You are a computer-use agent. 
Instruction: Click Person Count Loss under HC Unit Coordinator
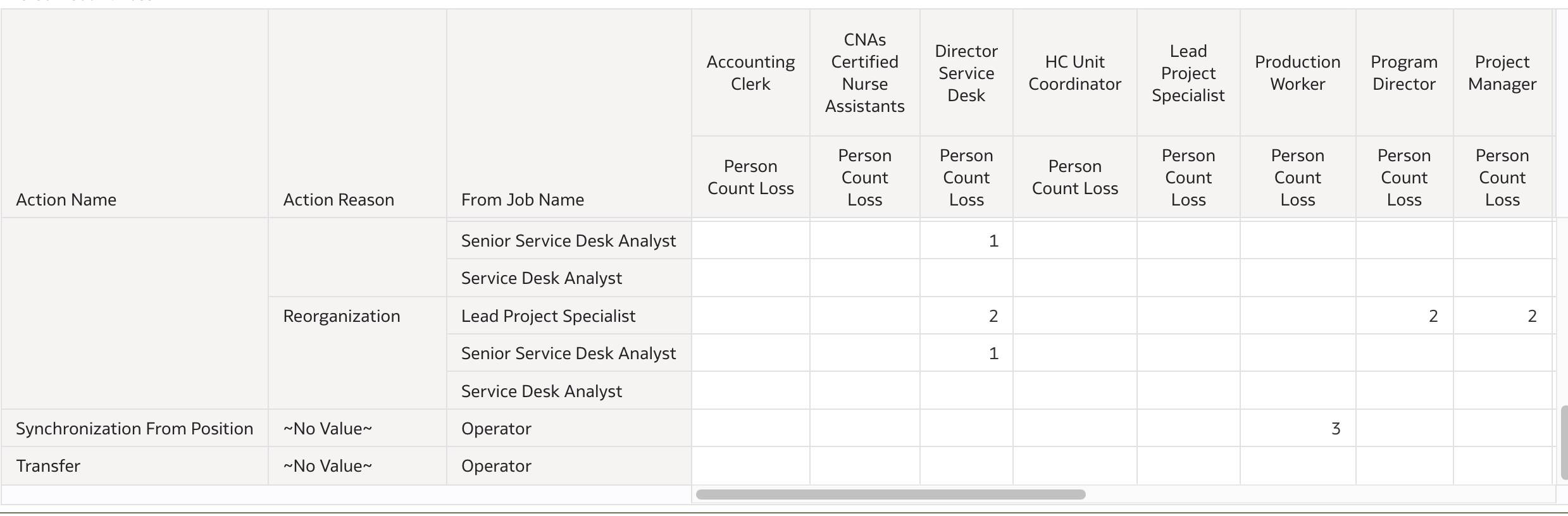coord(1074,177)
